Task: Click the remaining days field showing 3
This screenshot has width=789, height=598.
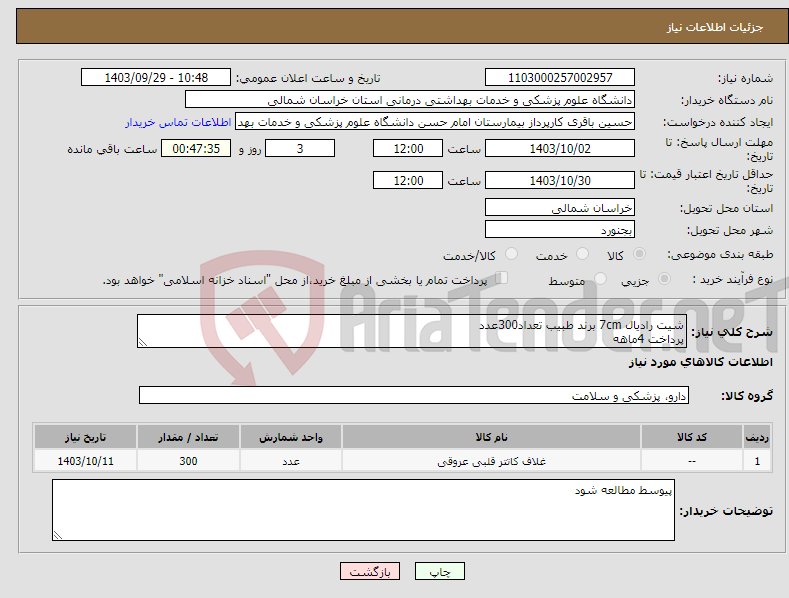Action: [300, 148]
